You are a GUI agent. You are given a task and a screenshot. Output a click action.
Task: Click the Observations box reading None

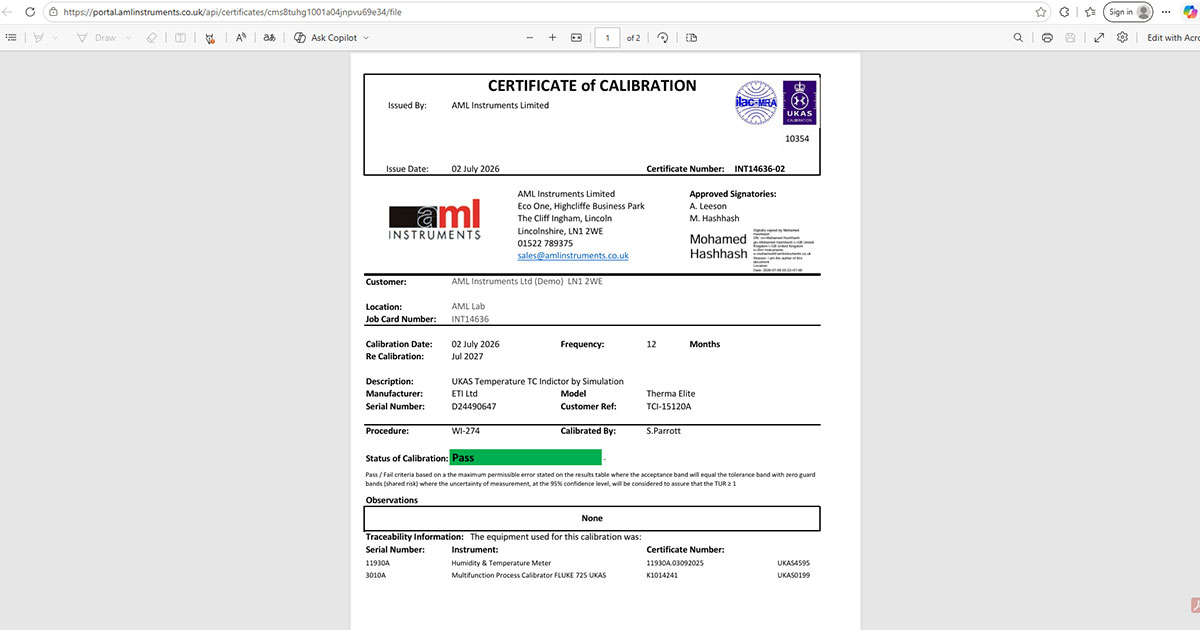pyautogui.click(x=592, y=518)
